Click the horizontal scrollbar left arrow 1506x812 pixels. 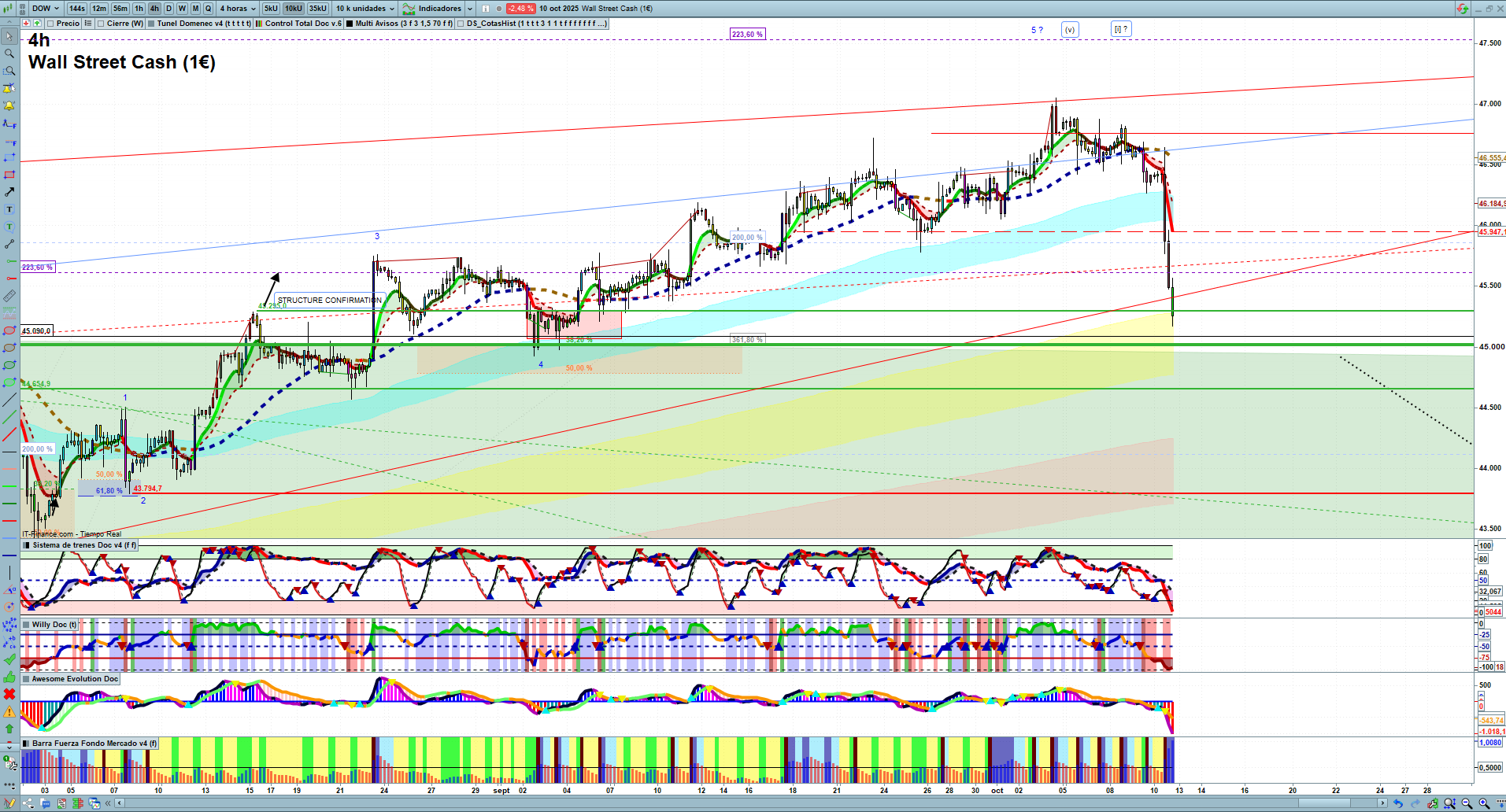[119, 803]
